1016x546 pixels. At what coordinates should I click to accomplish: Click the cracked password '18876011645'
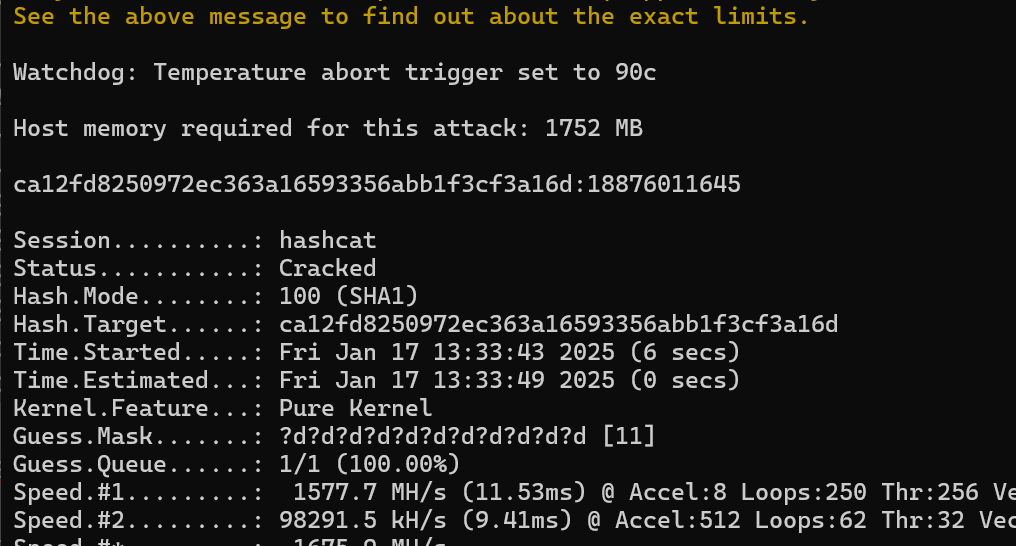click(x=664, y=185)
